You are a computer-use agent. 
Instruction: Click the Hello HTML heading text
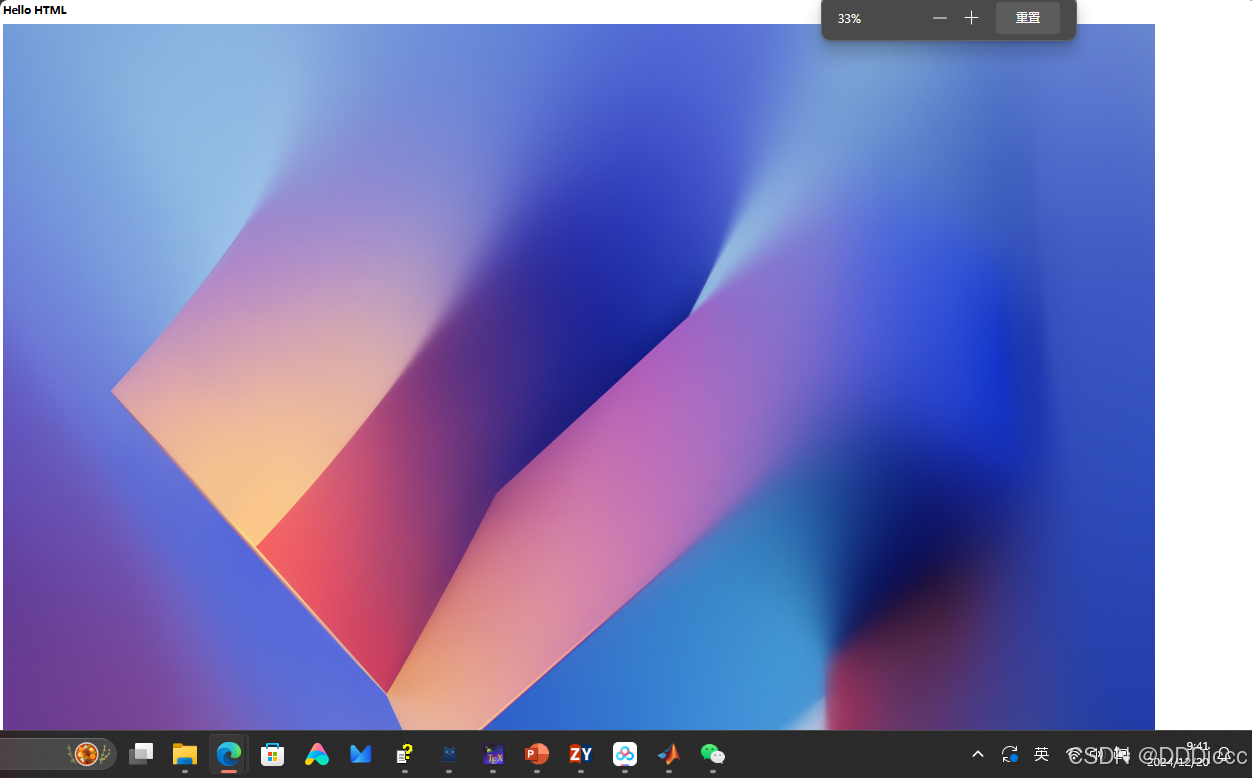[35, 10]
